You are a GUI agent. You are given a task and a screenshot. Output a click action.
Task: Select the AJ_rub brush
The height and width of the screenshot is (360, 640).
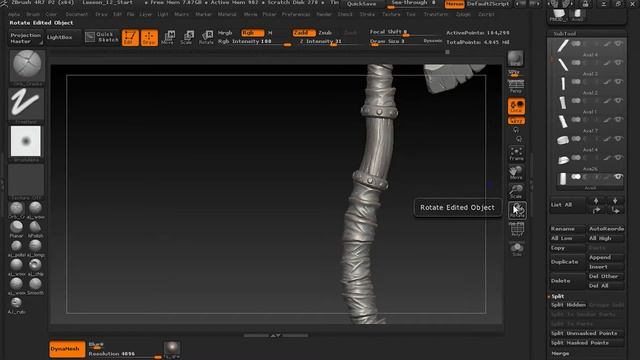pyautogui.click(x=16, y=305)
